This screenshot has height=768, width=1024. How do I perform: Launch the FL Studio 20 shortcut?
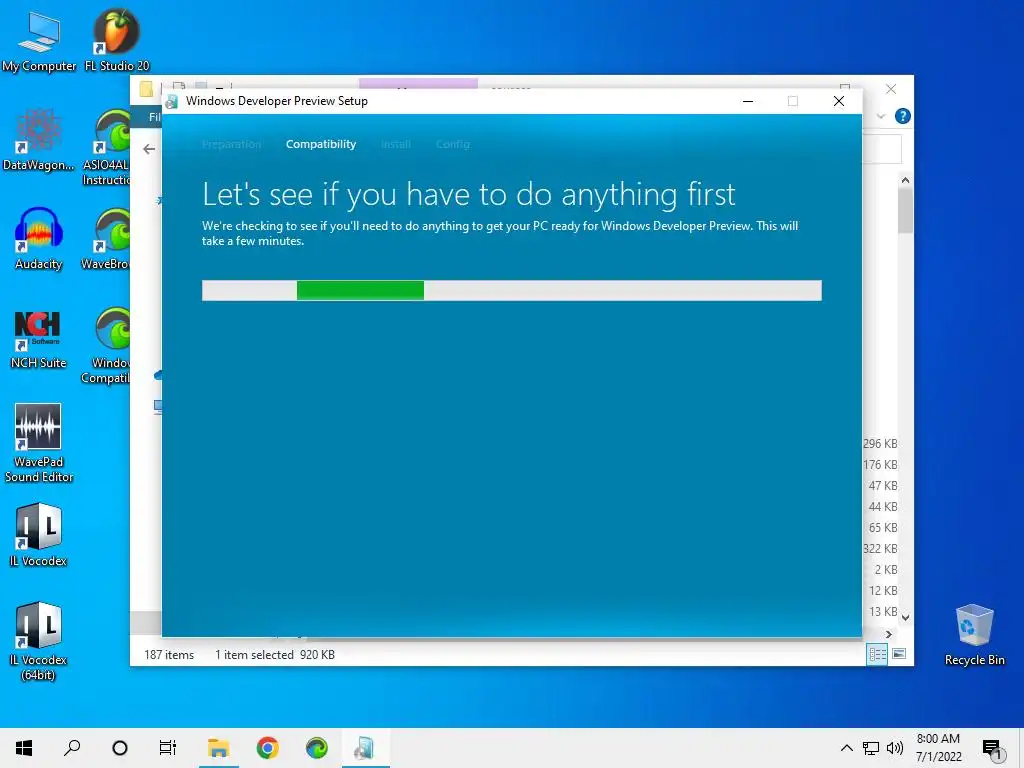(x=116, y=41)
